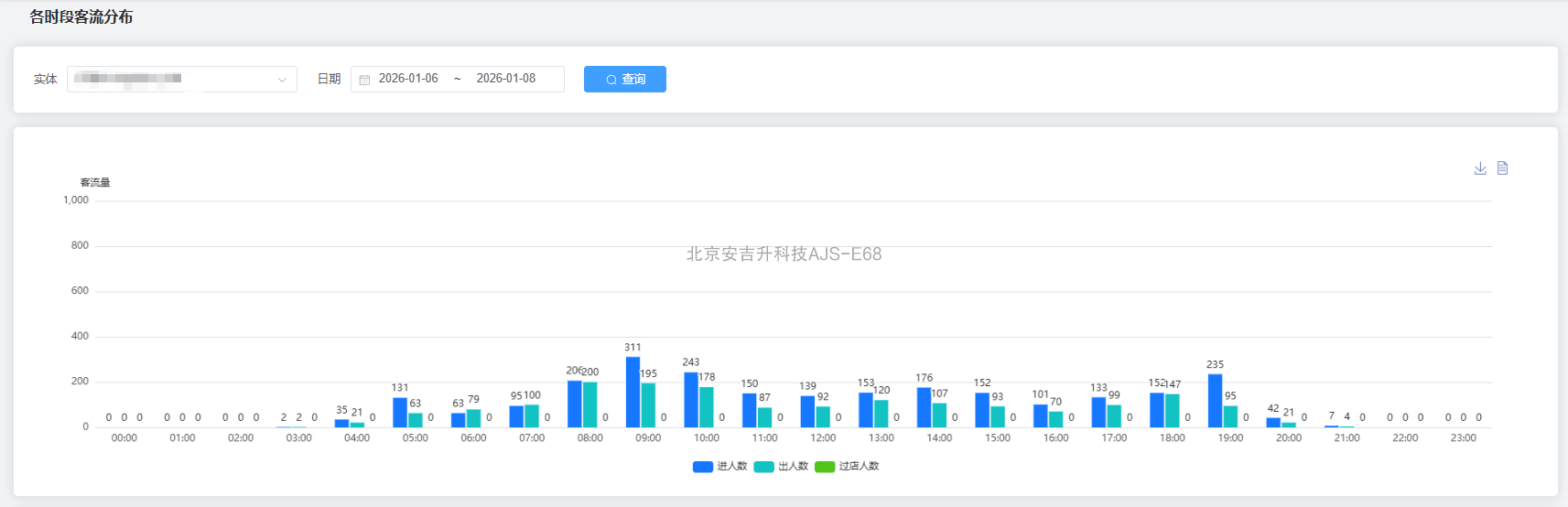Toggle the 进人数 legend series
This screenshot has width=1568, height=507.
[x=731, y=467]
